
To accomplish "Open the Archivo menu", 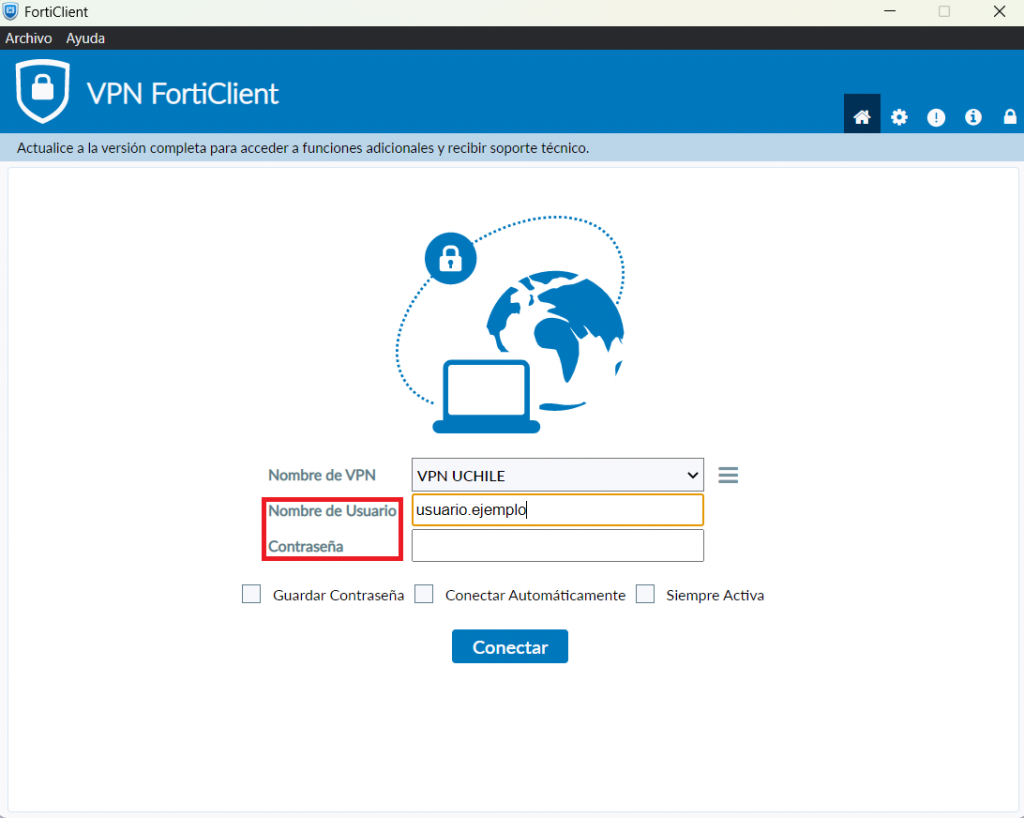I will [x=28, y=38].
